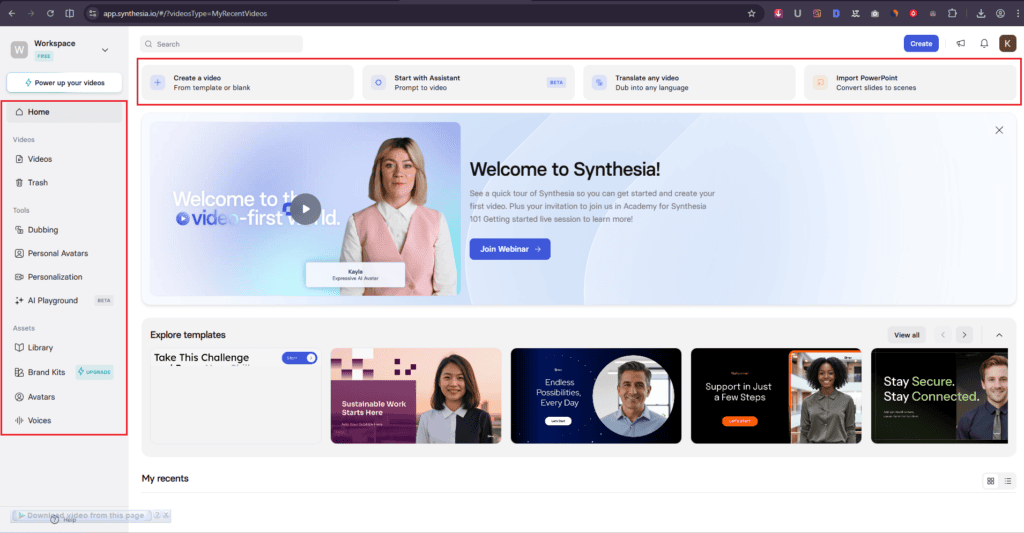Click Import PowerPoint card
The height and width of the screenshot is (533, 1024).
coord(910,82)
